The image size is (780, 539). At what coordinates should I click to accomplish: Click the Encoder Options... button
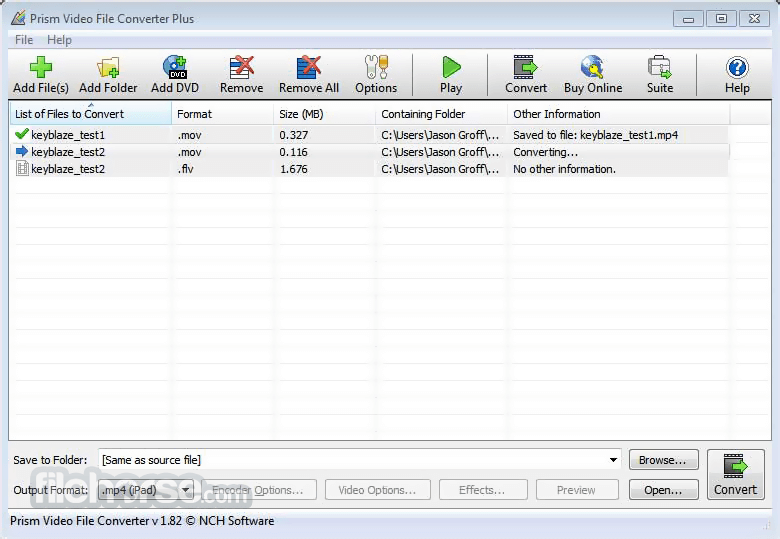(257, 490)
